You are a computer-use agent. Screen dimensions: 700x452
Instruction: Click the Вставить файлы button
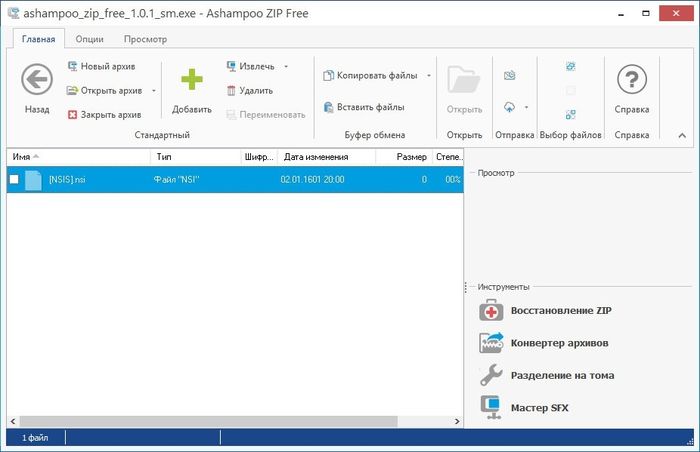click(365, 107)
